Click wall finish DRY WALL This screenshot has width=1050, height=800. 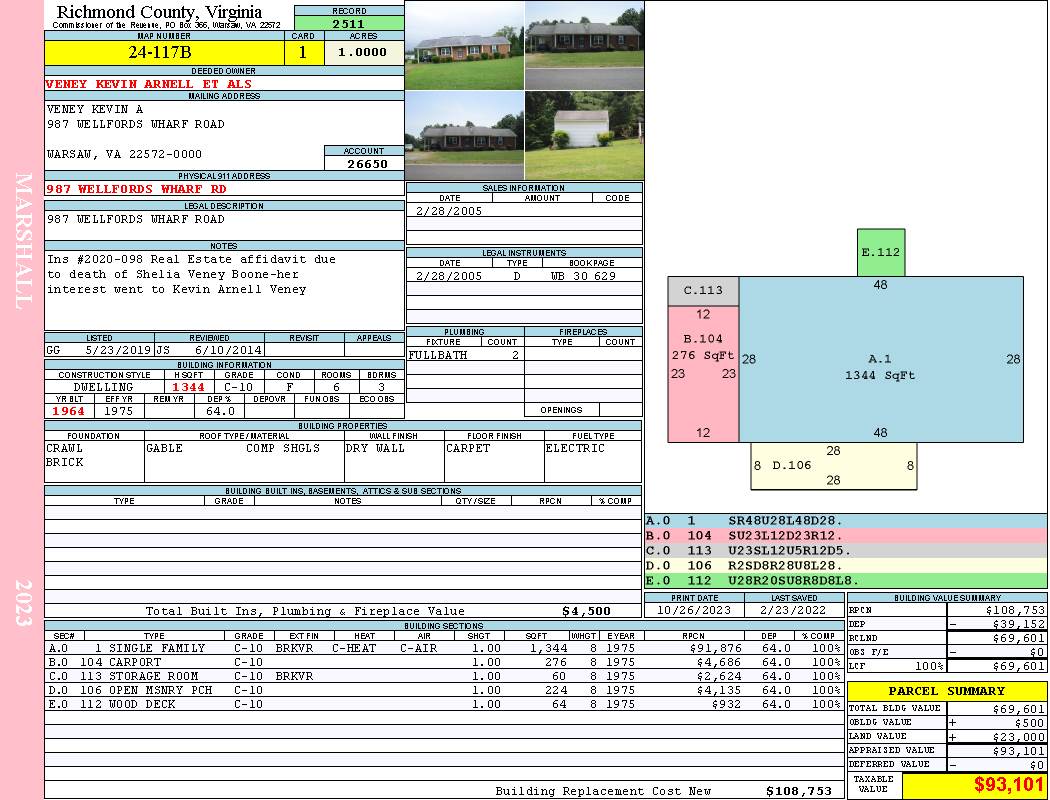pos(375,448)
